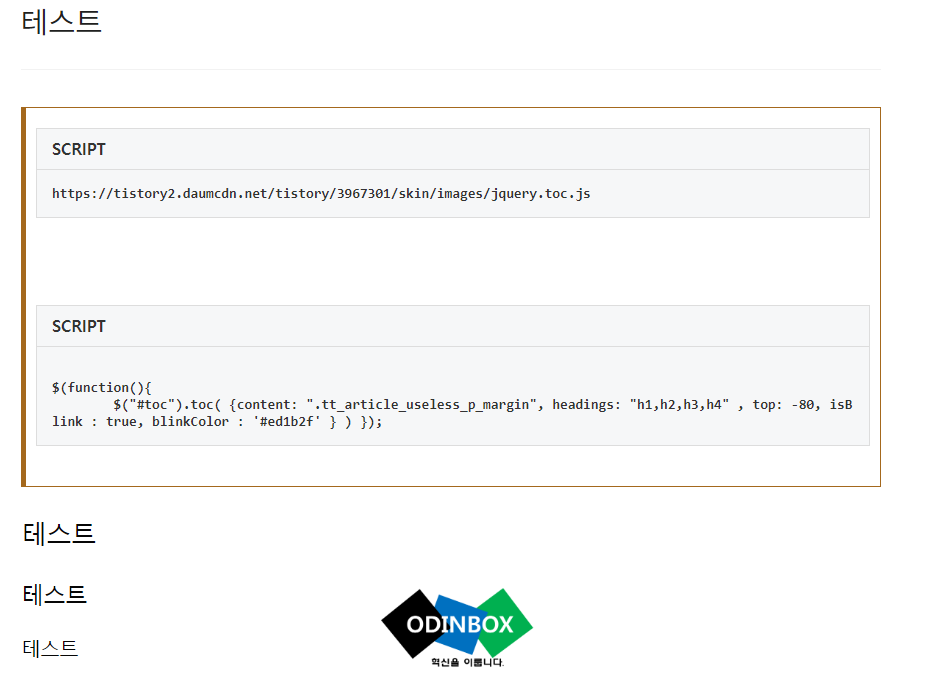Image resolution: width=925 pixels, height=690 pixels.
Task: Click the code line containing $("#toc").toc(
Action: [x=483, y=405]
